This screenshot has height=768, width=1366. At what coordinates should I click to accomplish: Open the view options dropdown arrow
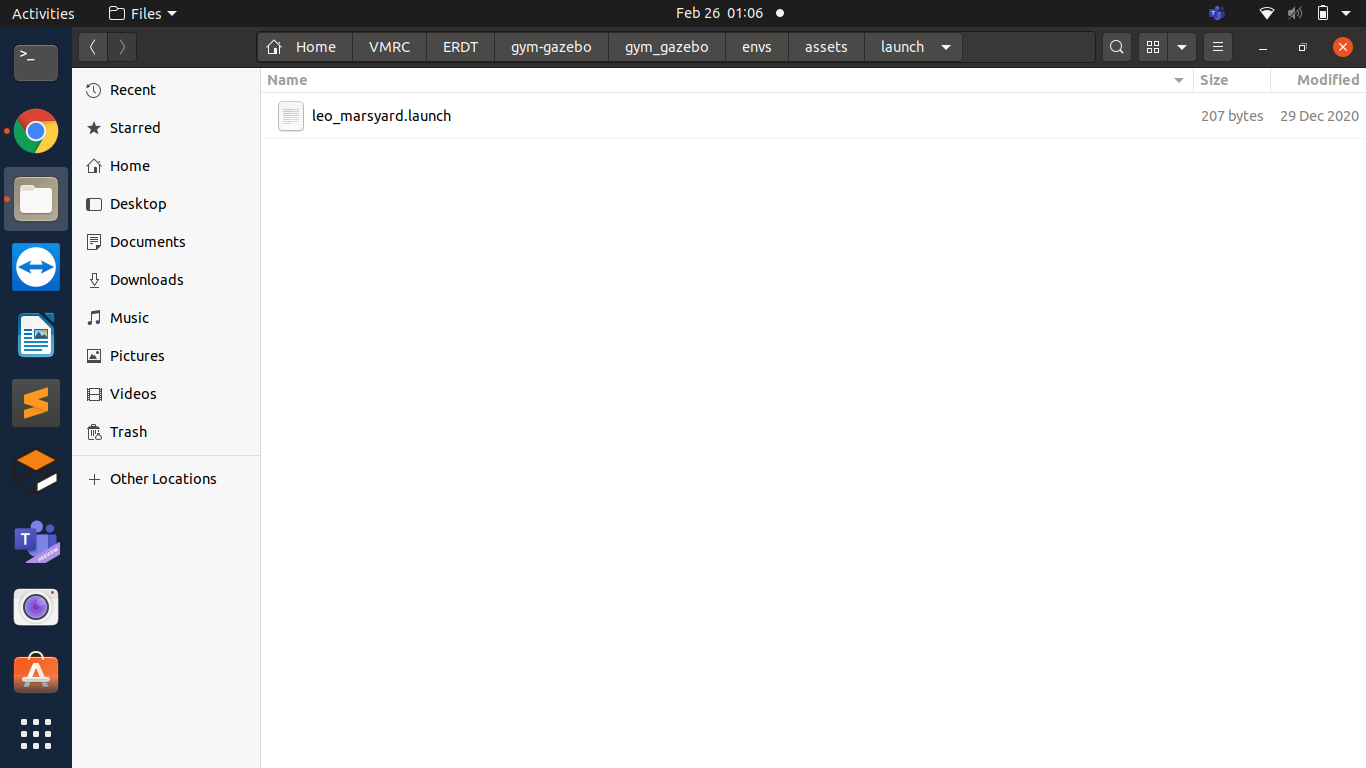click(1182, 47)
